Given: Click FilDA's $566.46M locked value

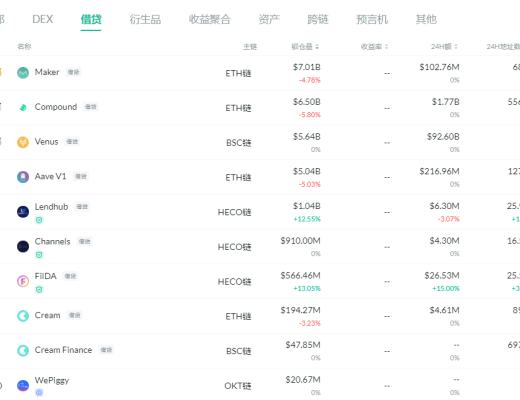Looking at the screenshot, I should (x=300, y=275).
